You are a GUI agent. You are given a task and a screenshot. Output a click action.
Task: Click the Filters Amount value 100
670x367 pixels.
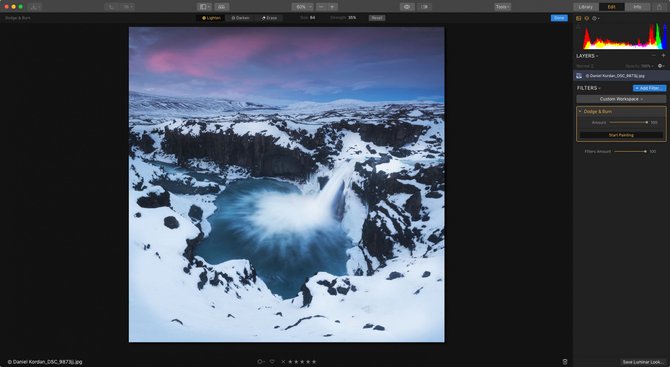(652, 151)
